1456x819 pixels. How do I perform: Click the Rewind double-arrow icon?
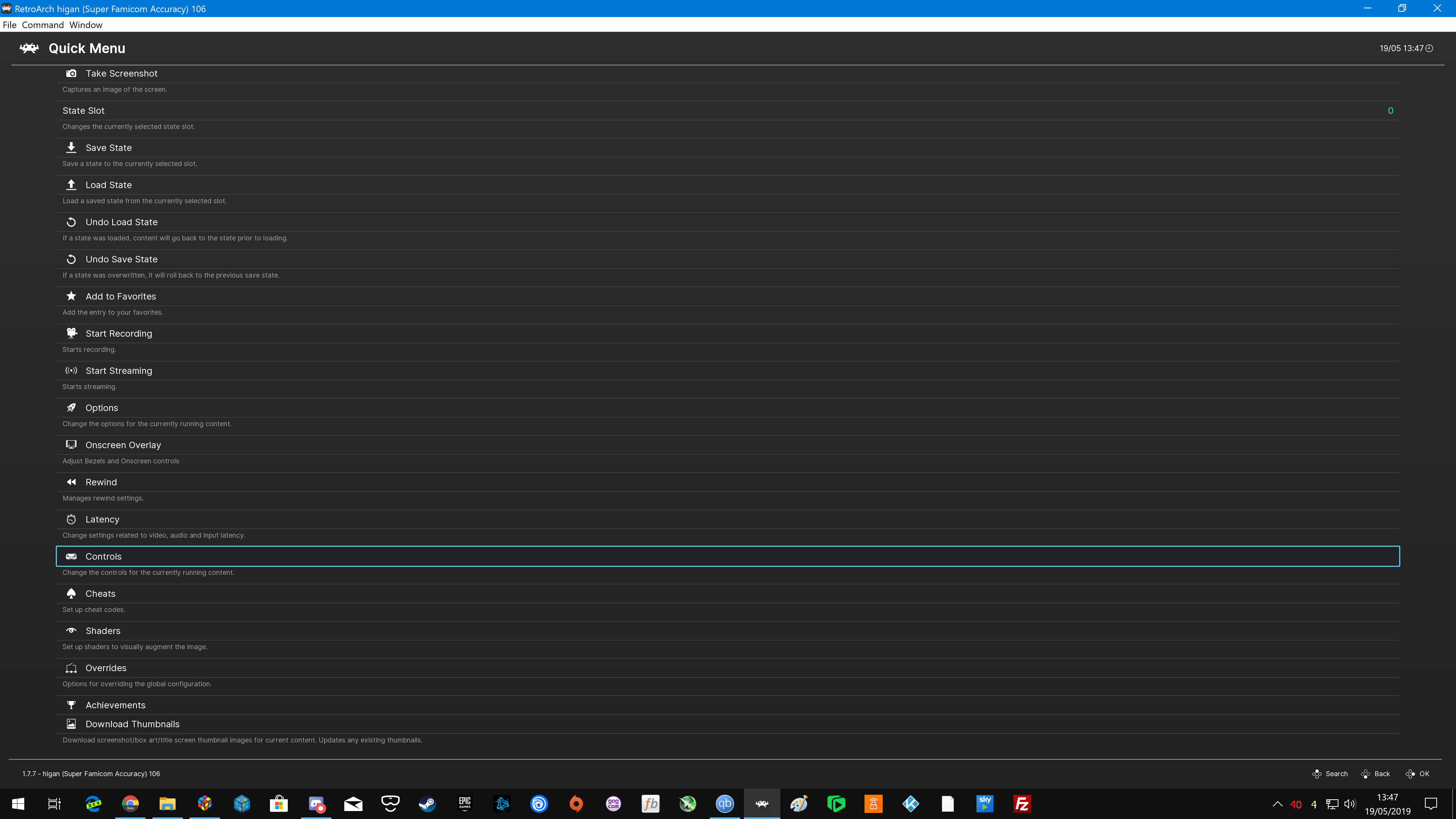point(71,482)
